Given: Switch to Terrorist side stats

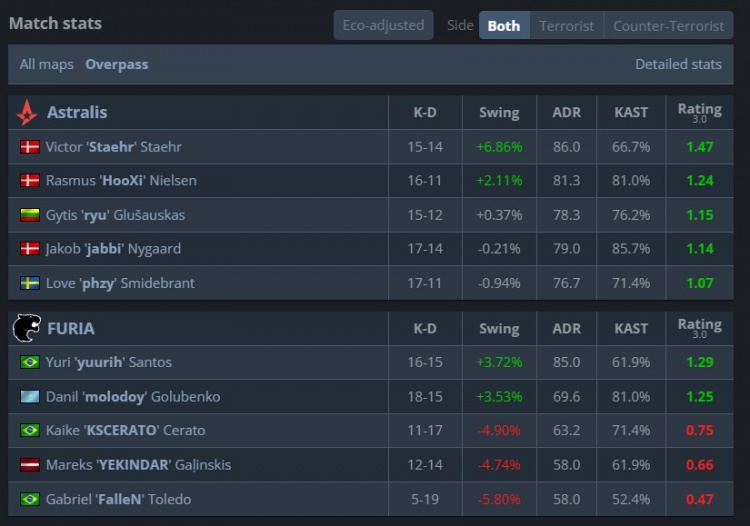Looking at the screenshot, I should (566, 25).
